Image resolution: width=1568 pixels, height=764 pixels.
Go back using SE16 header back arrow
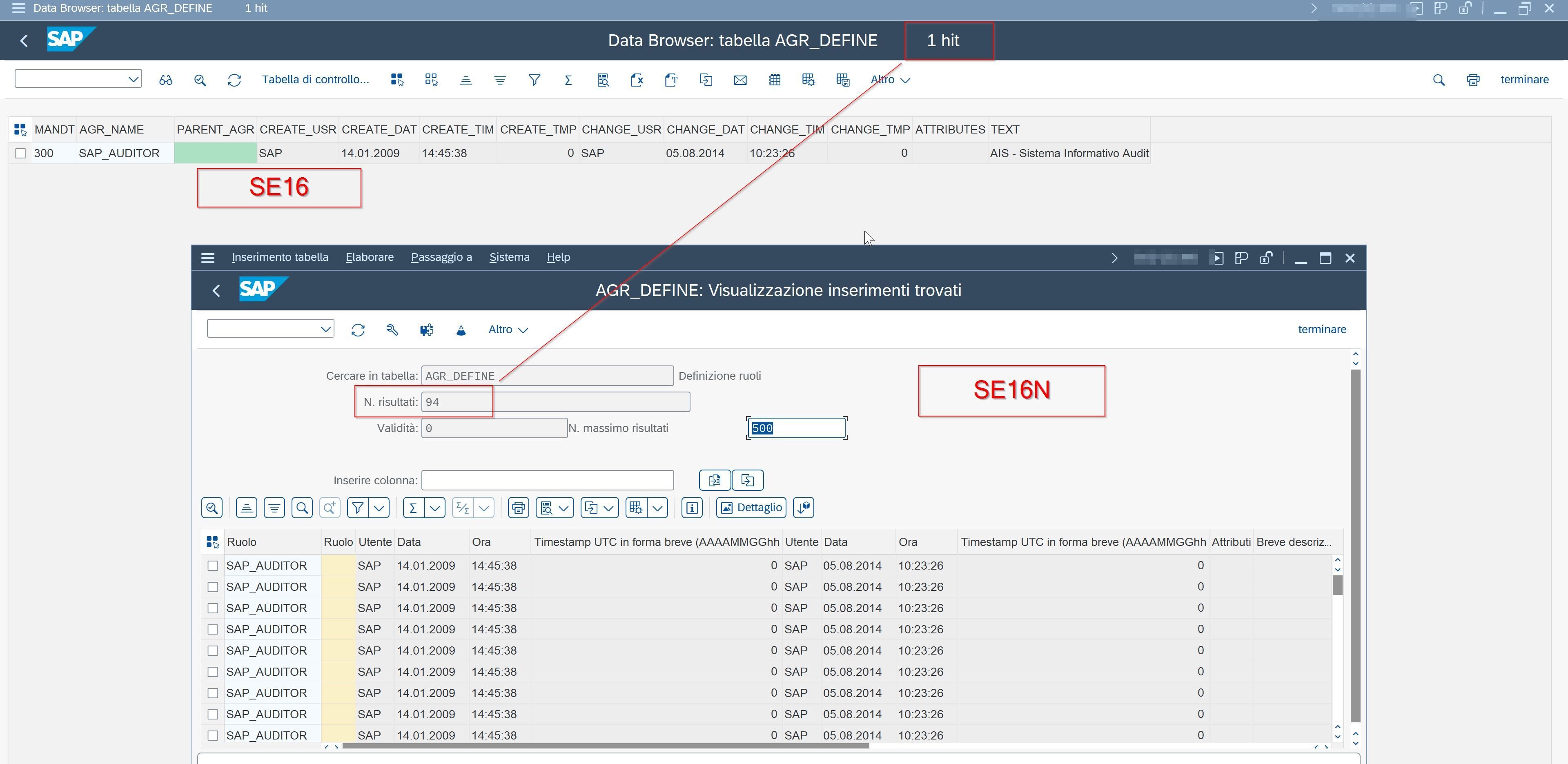tap(24, 41)
